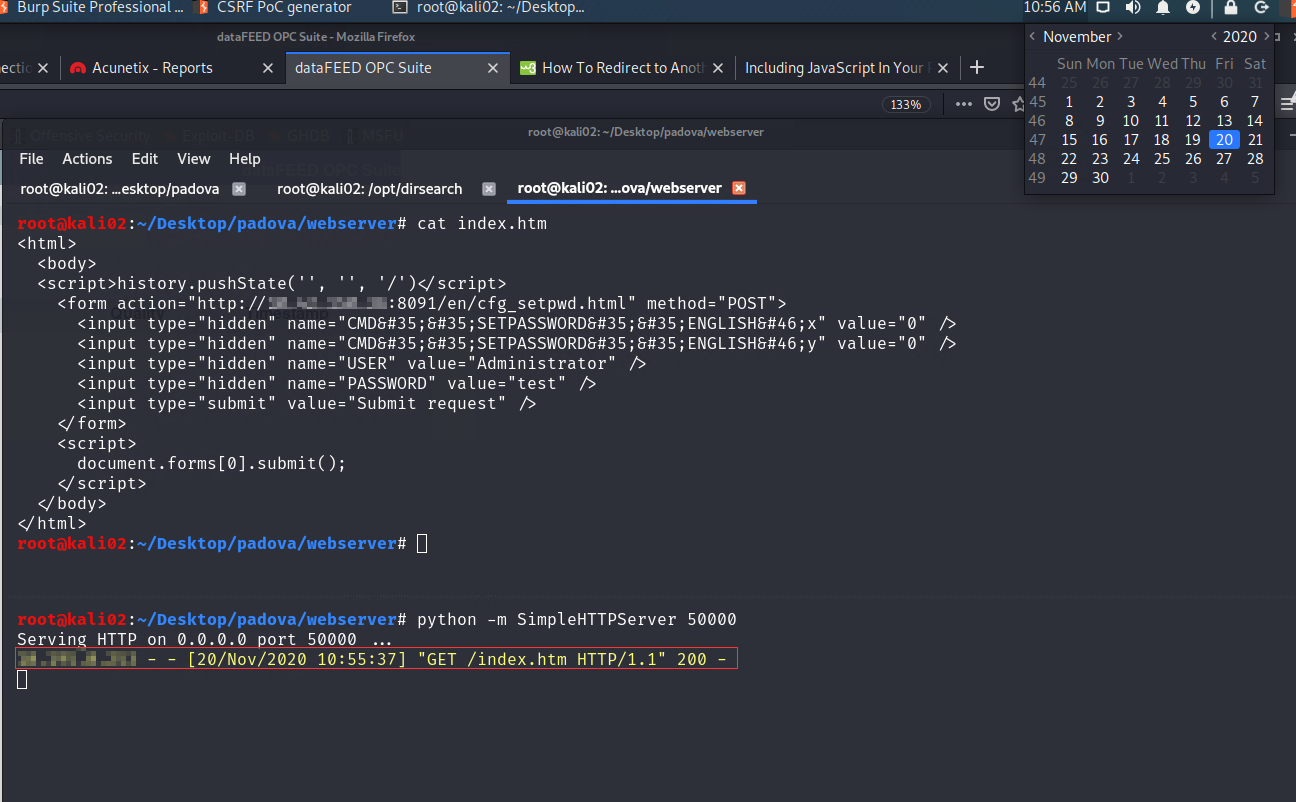The image size is (1296, 802).
Task: Click the 'cat index.htm' command text
Action: [482, 224]
